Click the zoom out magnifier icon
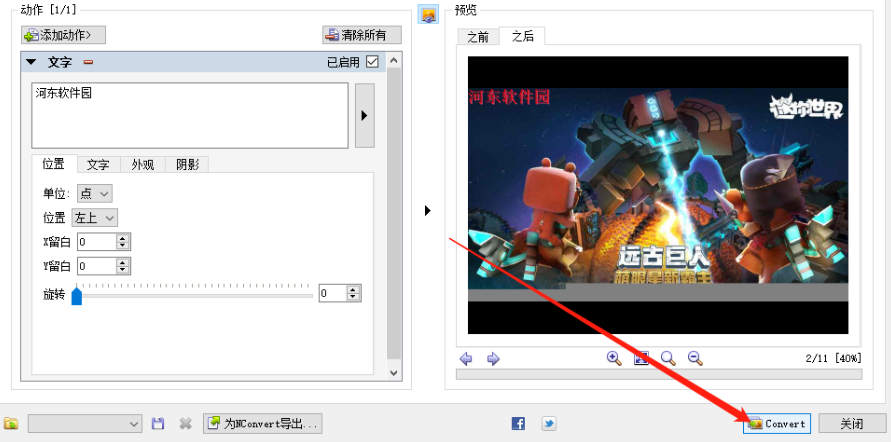Image resolution: width=891 pixels, height=442 pixels. 696,358
